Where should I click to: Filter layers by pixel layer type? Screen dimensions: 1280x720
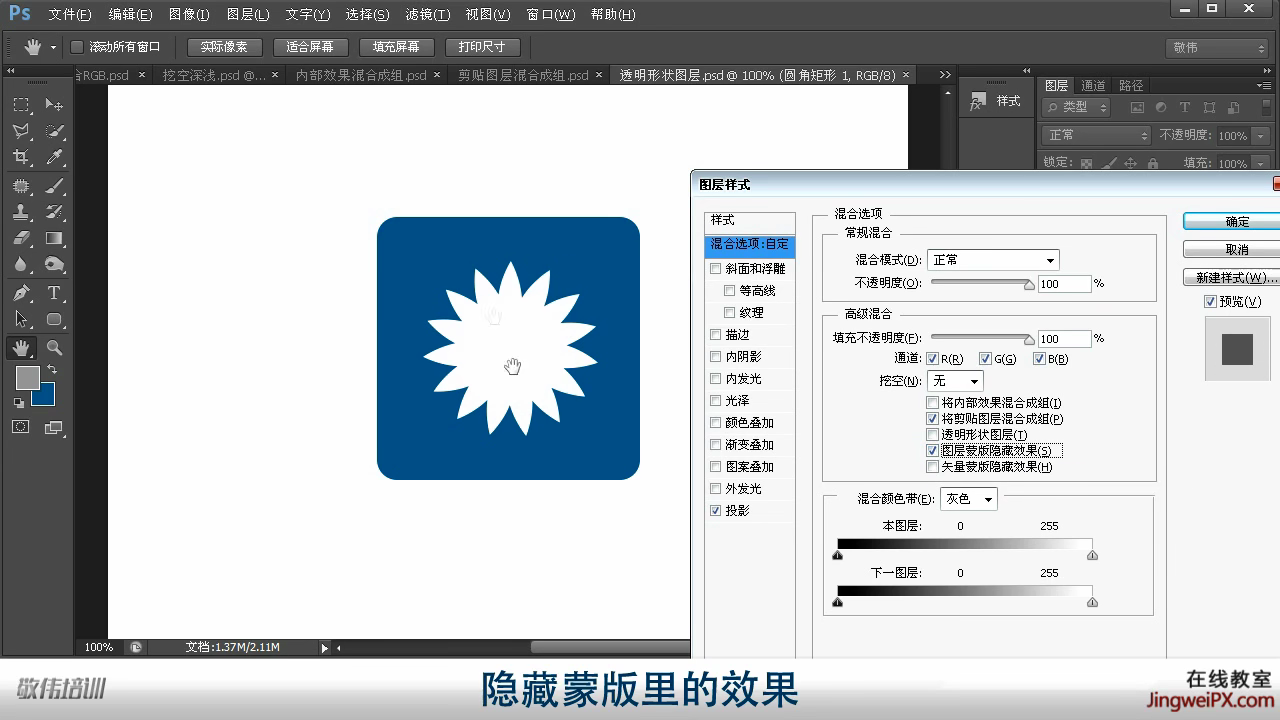point(1137,108)
